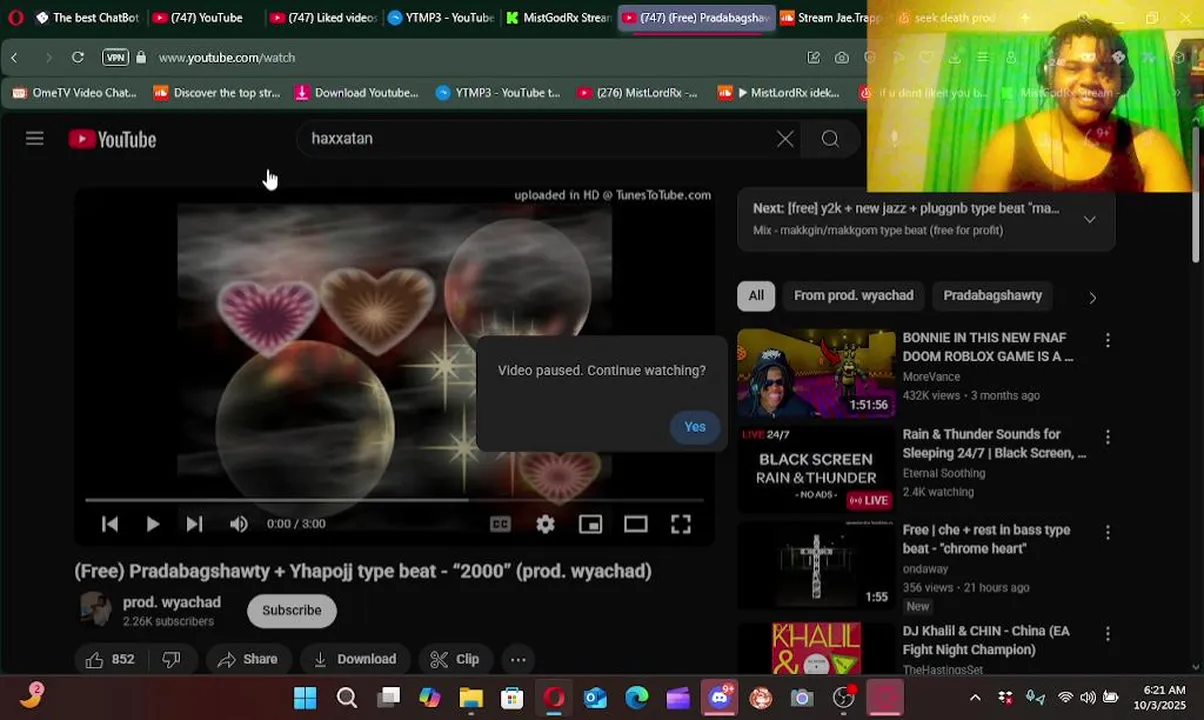
Task: Go to YouTube home via logo
Action: coord(112,139)
